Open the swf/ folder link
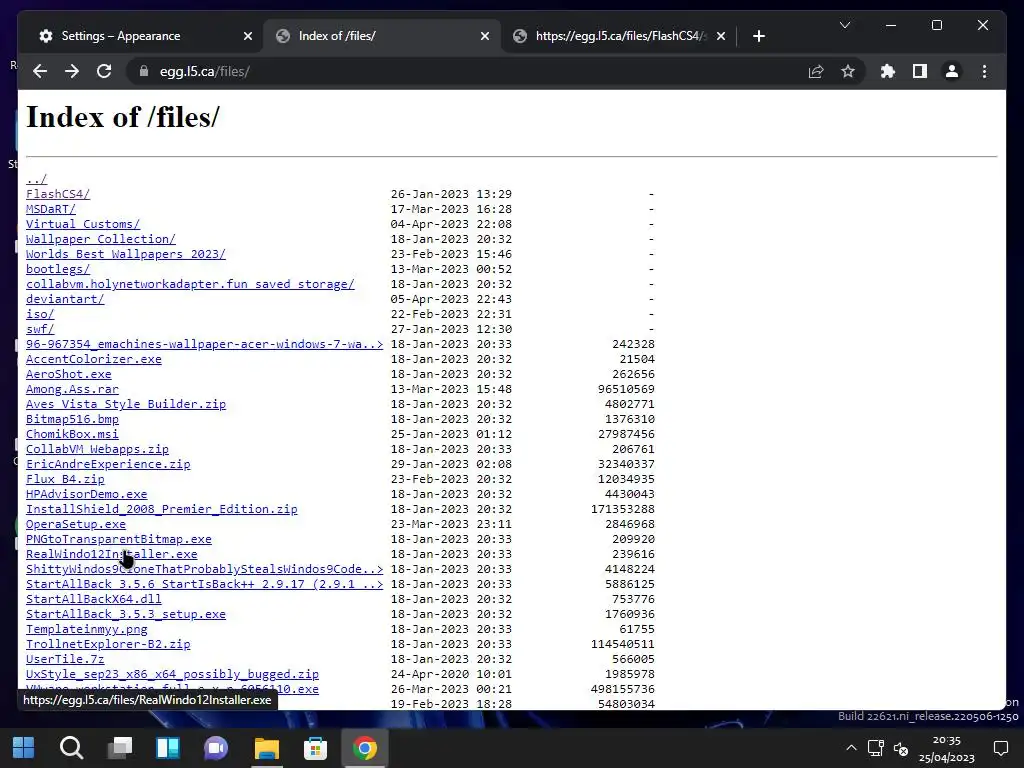This screenshot has width=1024, height=768. 40,329
